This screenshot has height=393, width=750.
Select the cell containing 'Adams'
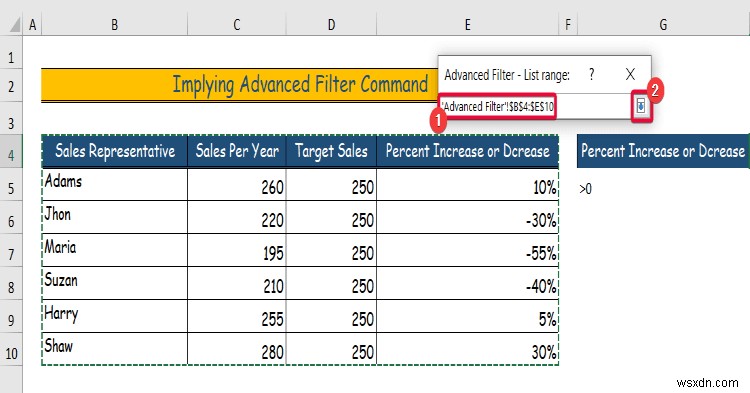coord(115,184)
